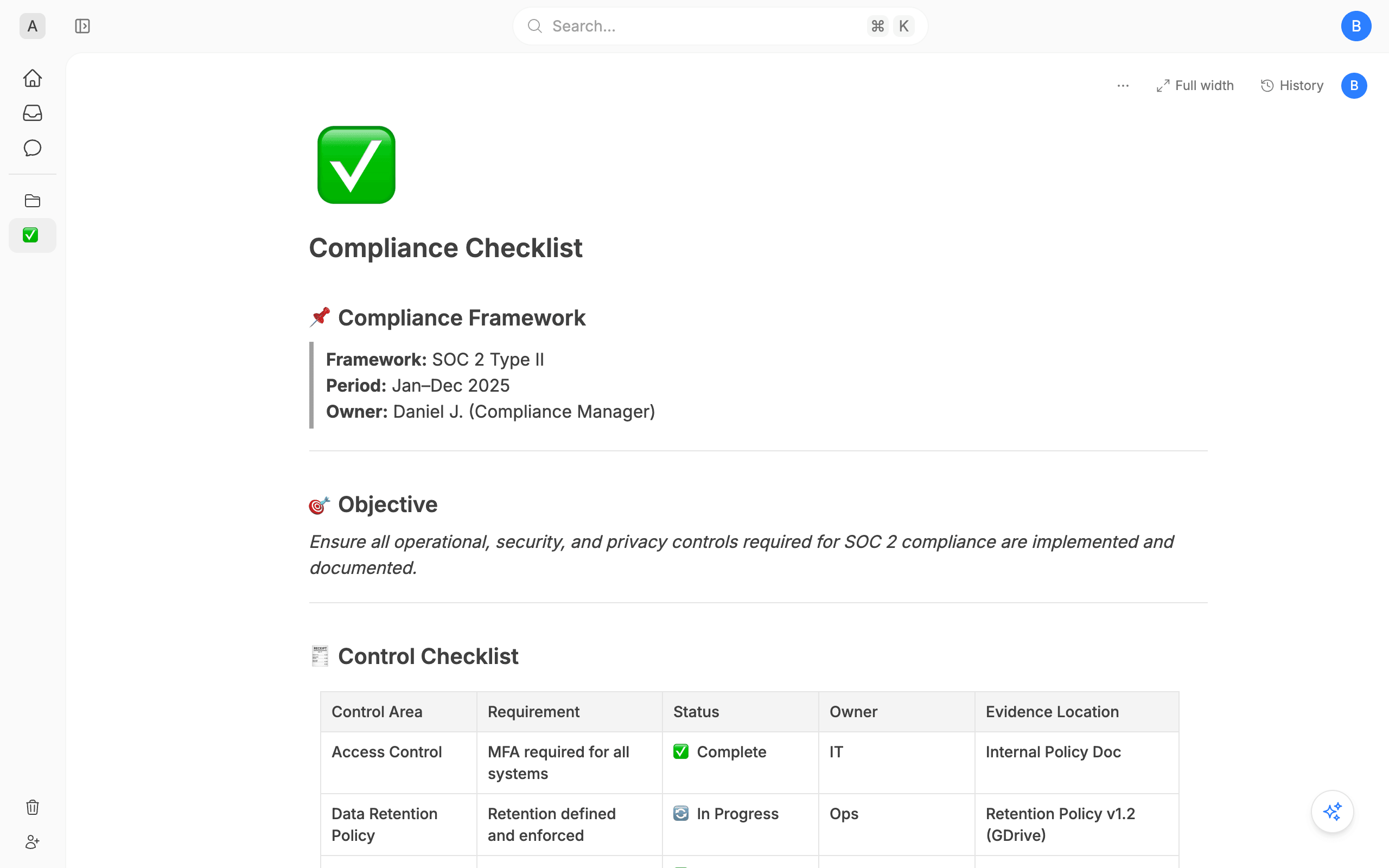Click the MFA required for all systems cell
This screenshot has width=1389, height=868.
[569, 763]
